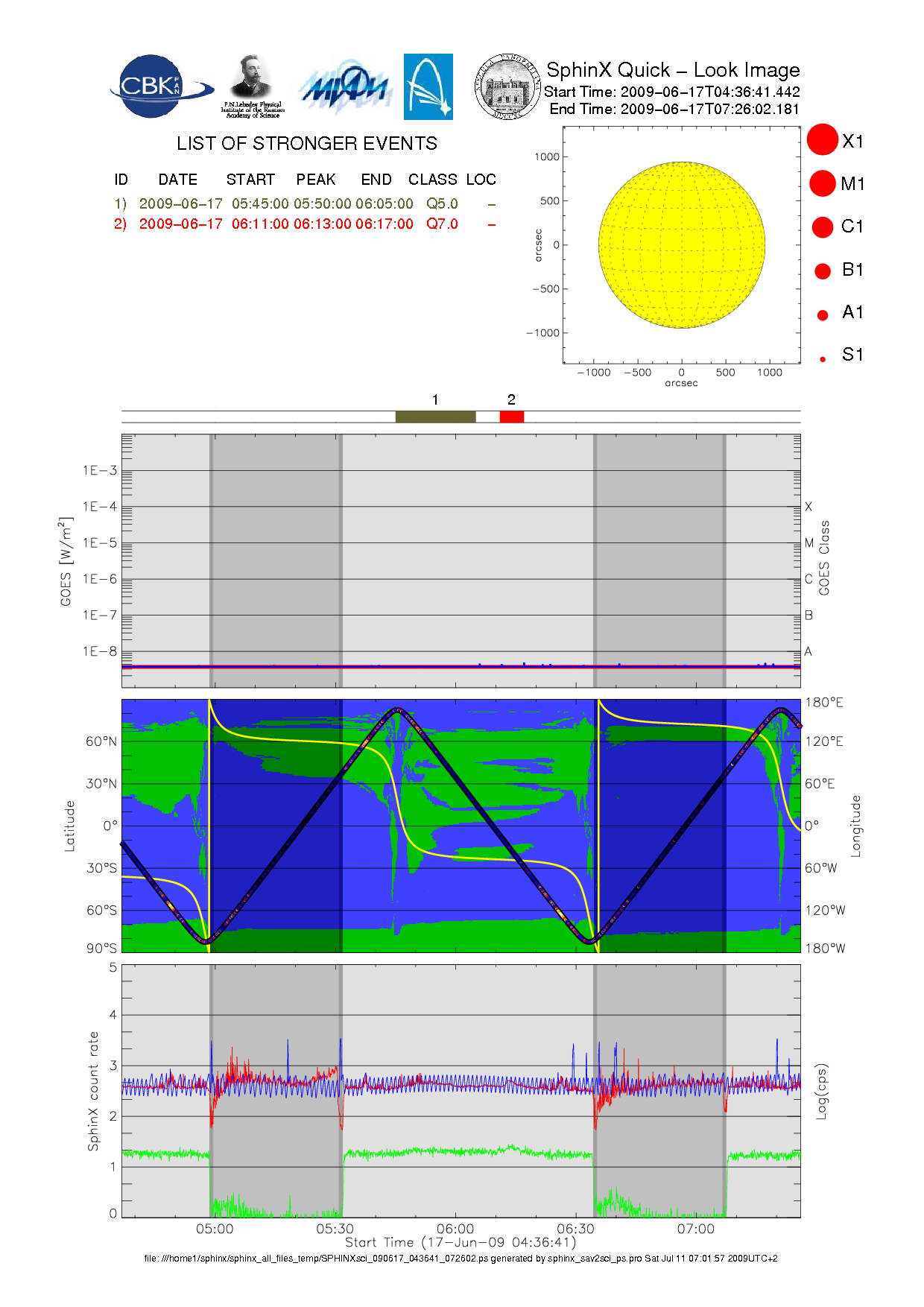924x1307 pixels.
Task: Click event 1 peak time 05:50:00
Action: coord(322,203)
